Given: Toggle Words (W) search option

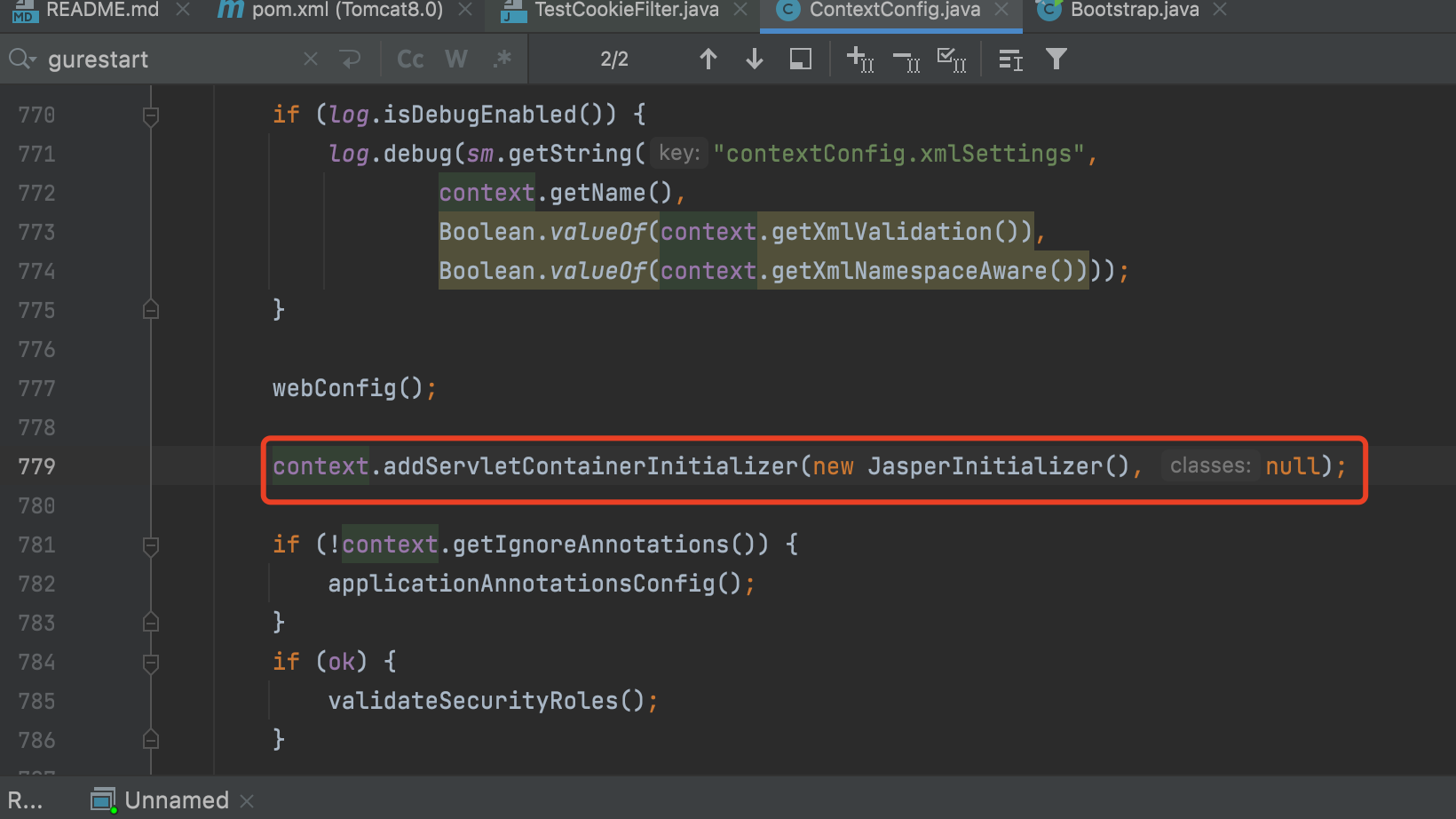Looking at the screenshot, I should (x=456, y=60).
